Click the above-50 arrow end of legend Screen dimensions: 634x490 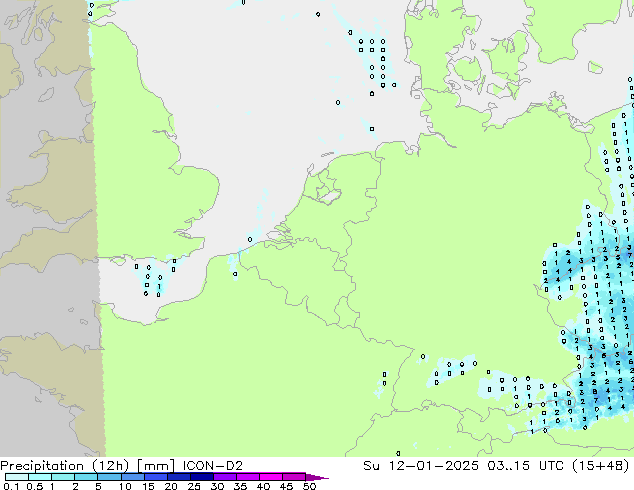click(317, 477)
